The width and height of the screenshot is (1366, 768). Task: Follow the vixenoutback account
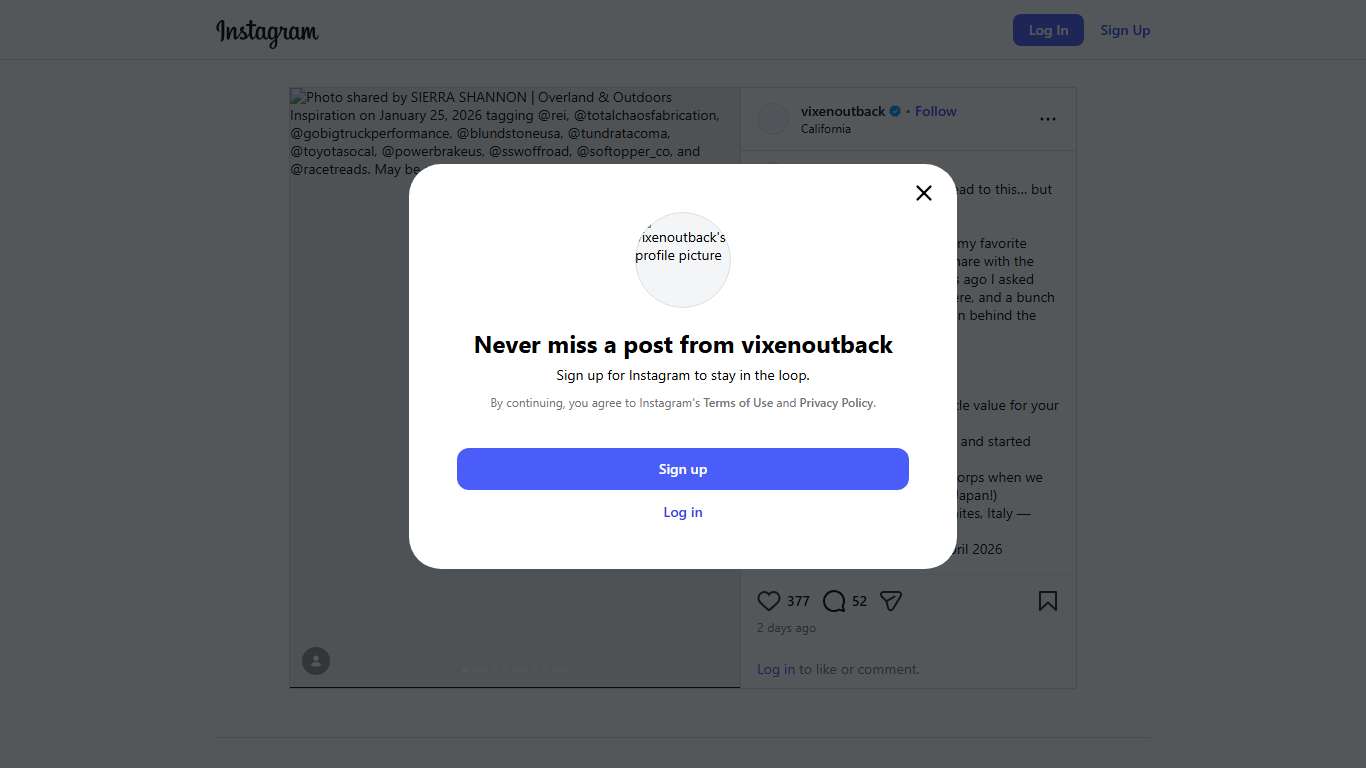(x=936, y=111)
